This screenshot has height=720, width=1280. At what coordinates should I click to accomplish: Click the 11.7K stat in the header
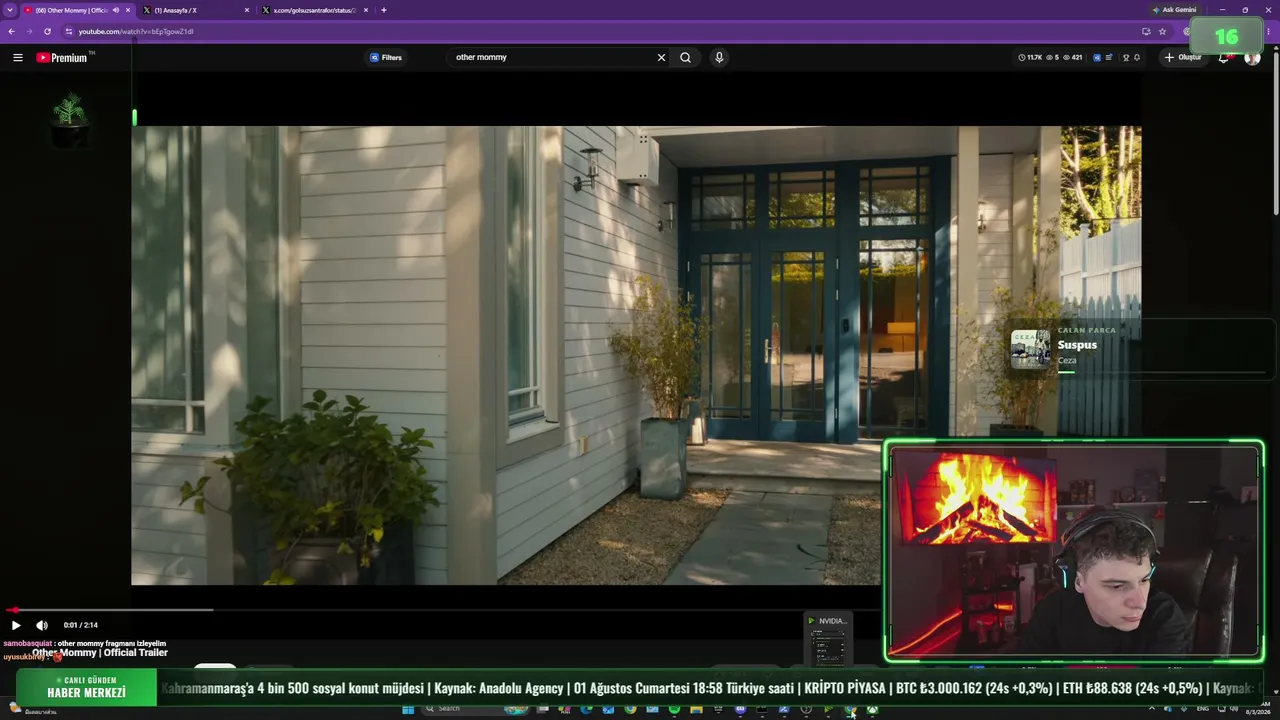(1030, 58)
